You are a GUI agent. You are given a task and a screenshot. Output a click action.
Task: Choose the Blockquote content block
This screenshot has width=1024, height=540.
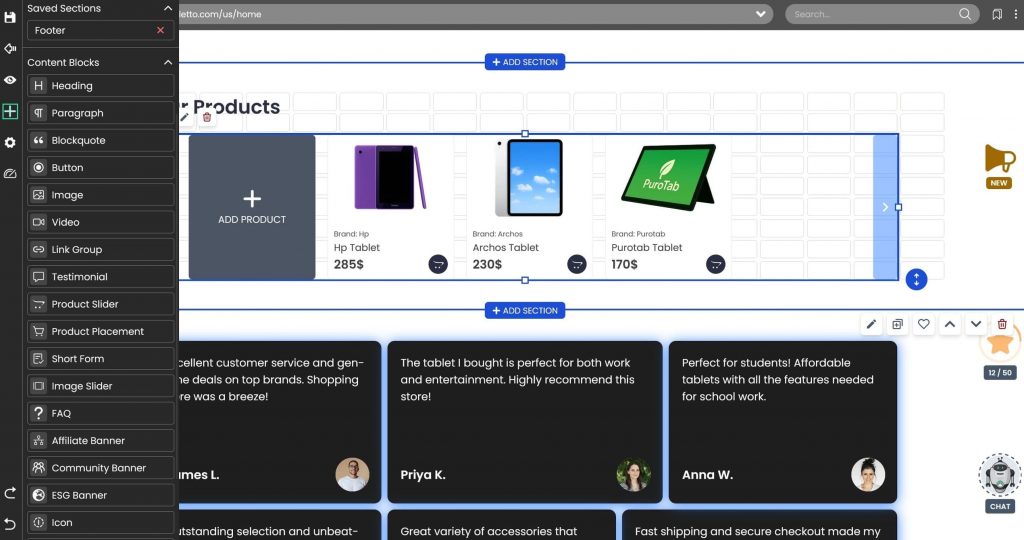point(101,140)
